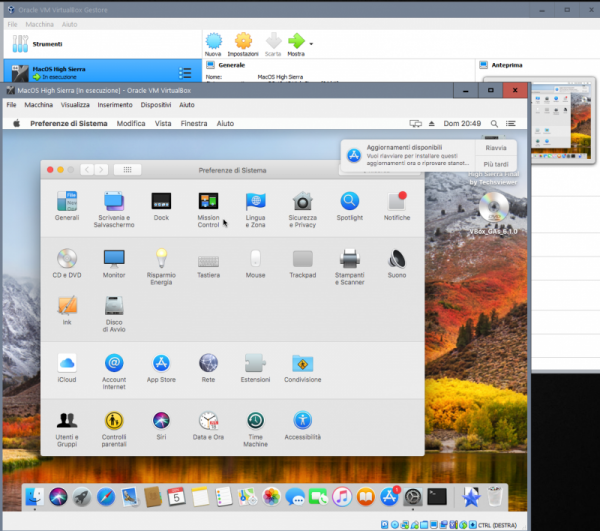The width and height of the screenshot is (600, 531).
Task: Open the Apple menu in the menu bar
Action: point(16,123)
